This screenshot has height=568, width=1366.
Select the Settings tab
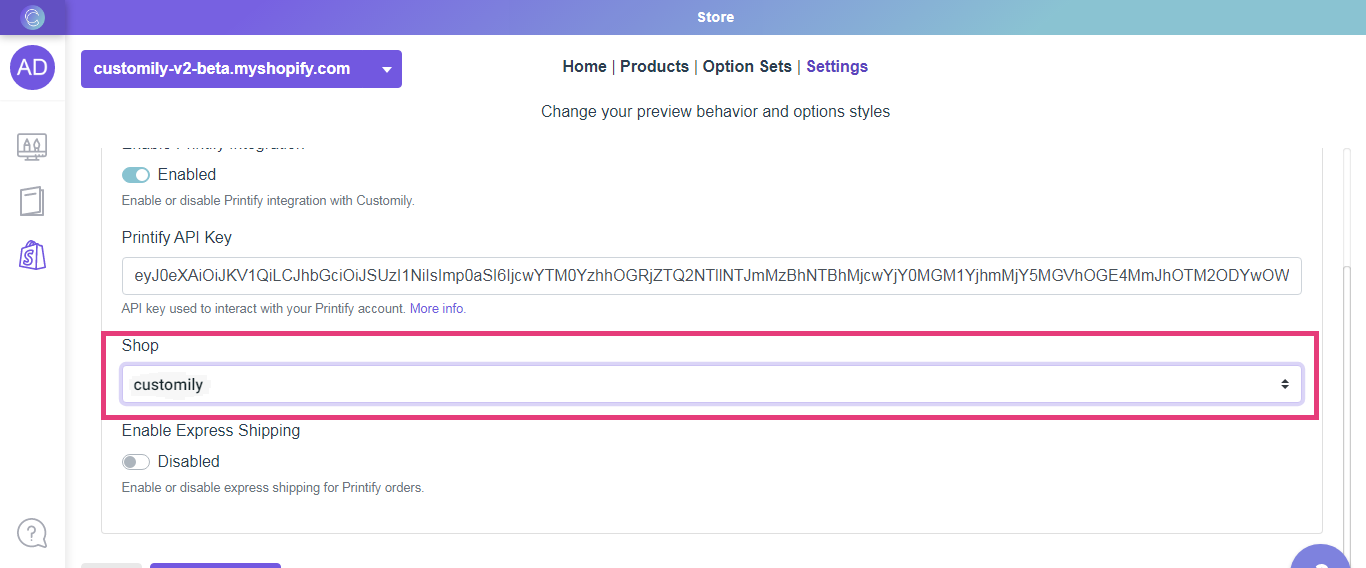click(837, 67)
